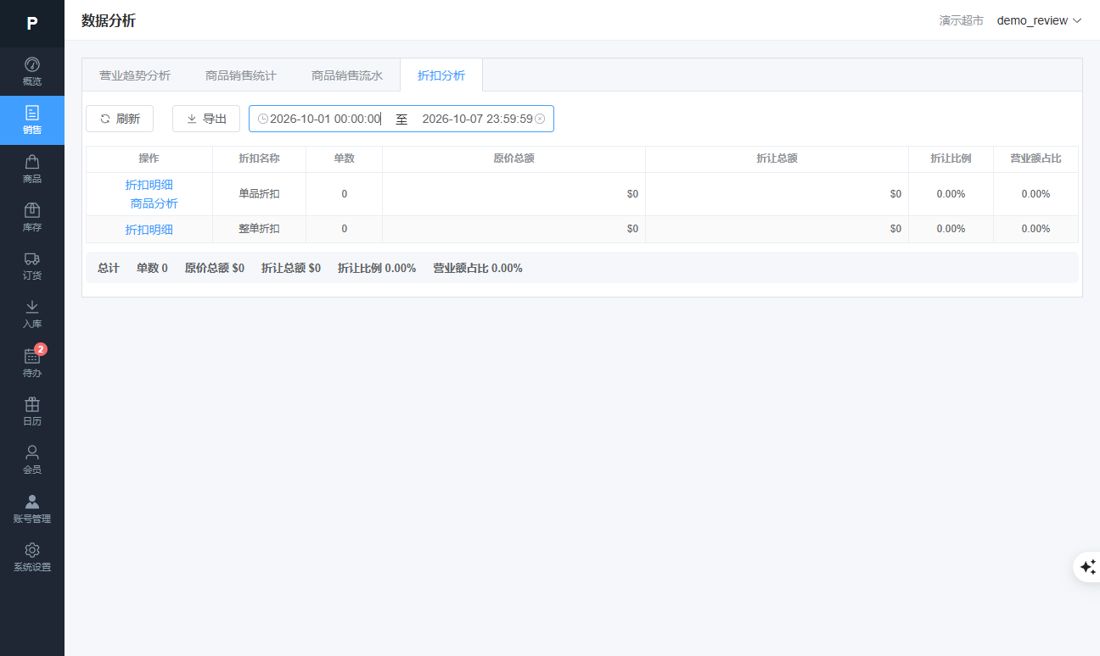This screenshot has width=1100, height=656.
Task: Click the 折让比例 column header
Action: click(x=951, y=159)
